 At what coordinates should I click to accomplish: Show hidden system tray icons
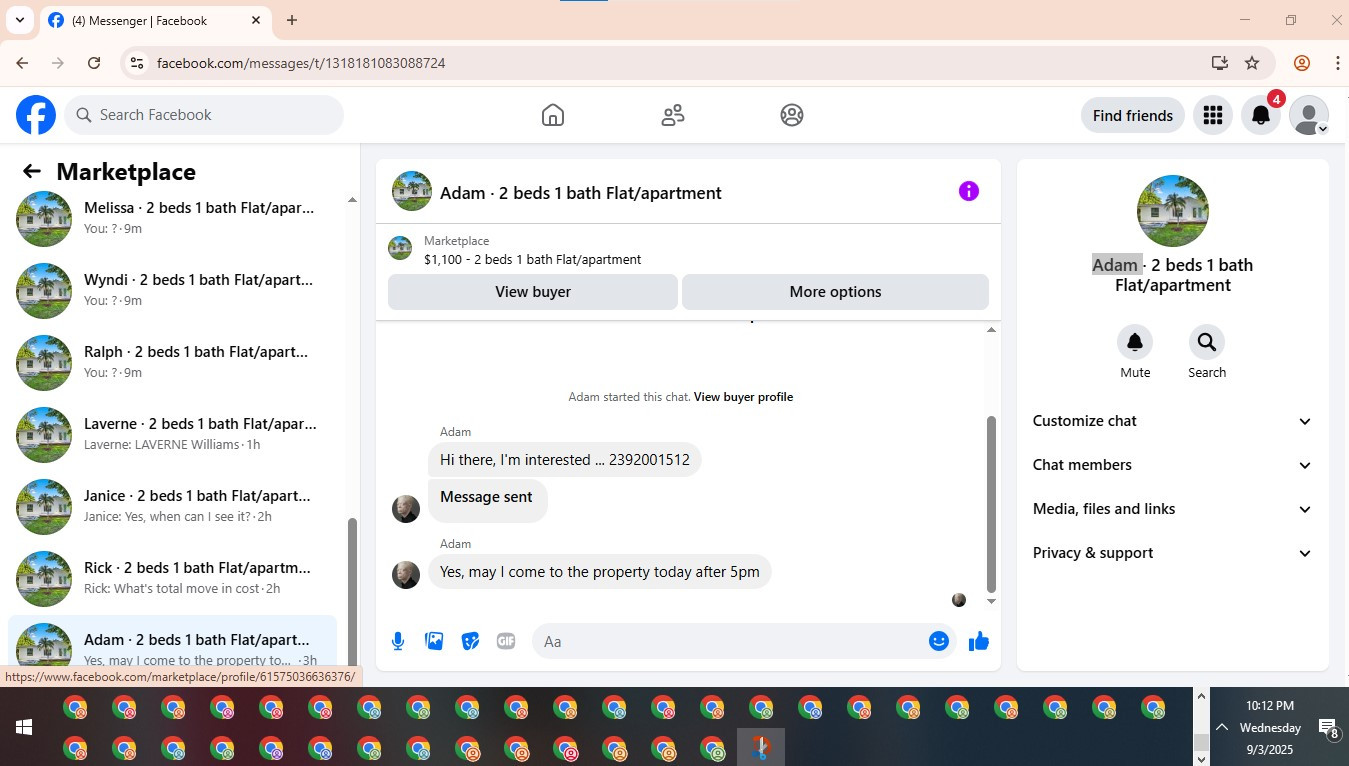point(1221,728)
